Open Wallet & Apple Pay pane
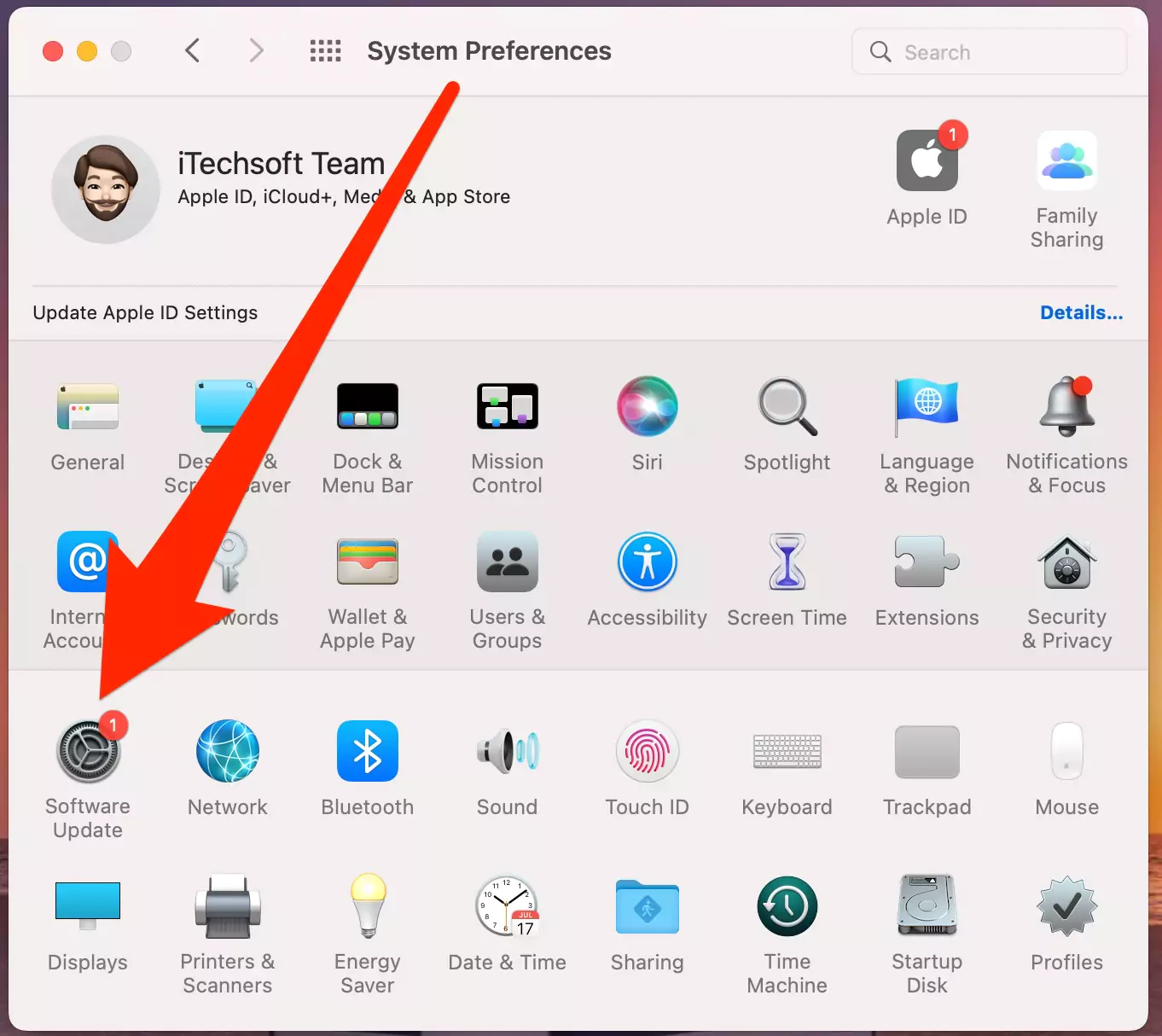Image resolution: width=1162 pixels, height=1036 pixels. pos(367,563)
